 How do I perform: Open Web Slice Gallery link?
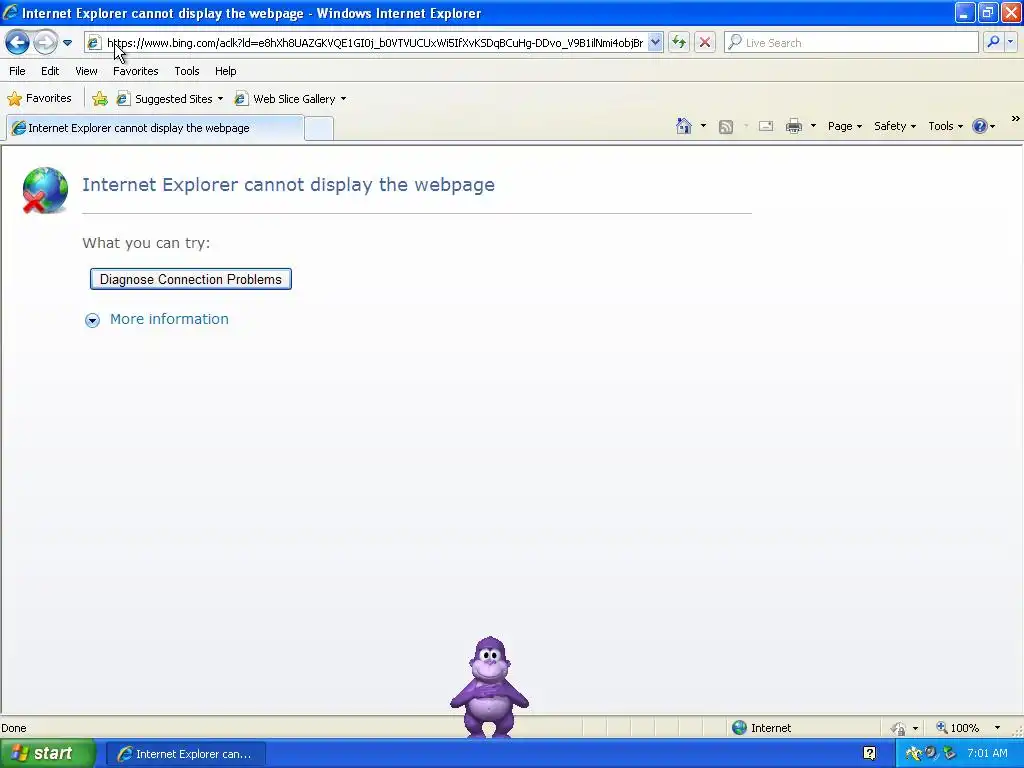point(294,99)
